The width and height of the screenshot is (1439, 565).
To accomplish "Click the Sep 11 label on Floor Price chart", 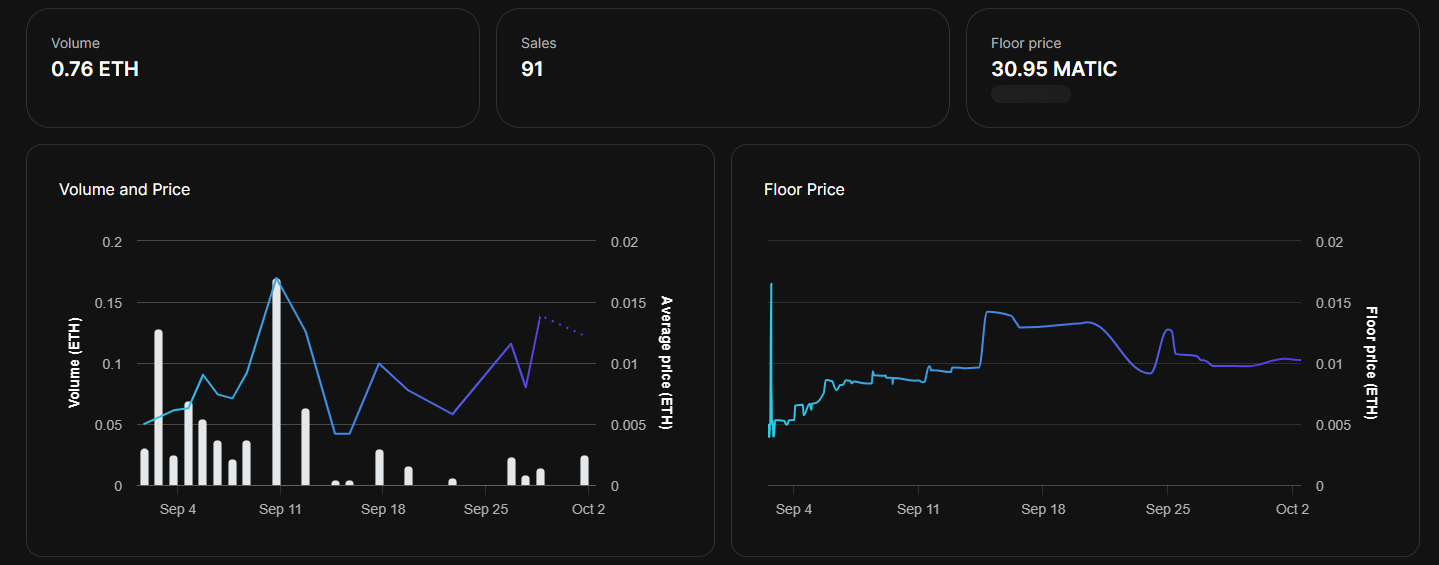I will click(x=917, y=509).
